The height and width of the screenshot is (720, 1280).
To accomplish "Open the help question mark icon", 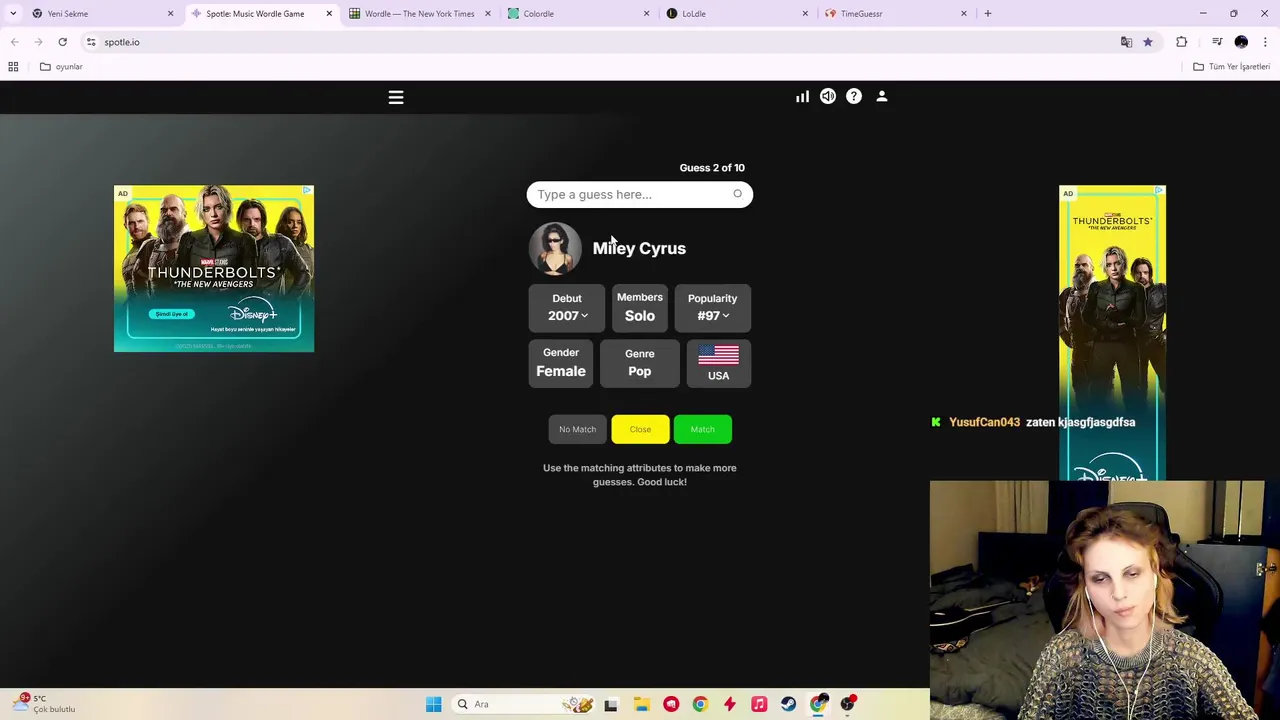I will pos(854,97).
